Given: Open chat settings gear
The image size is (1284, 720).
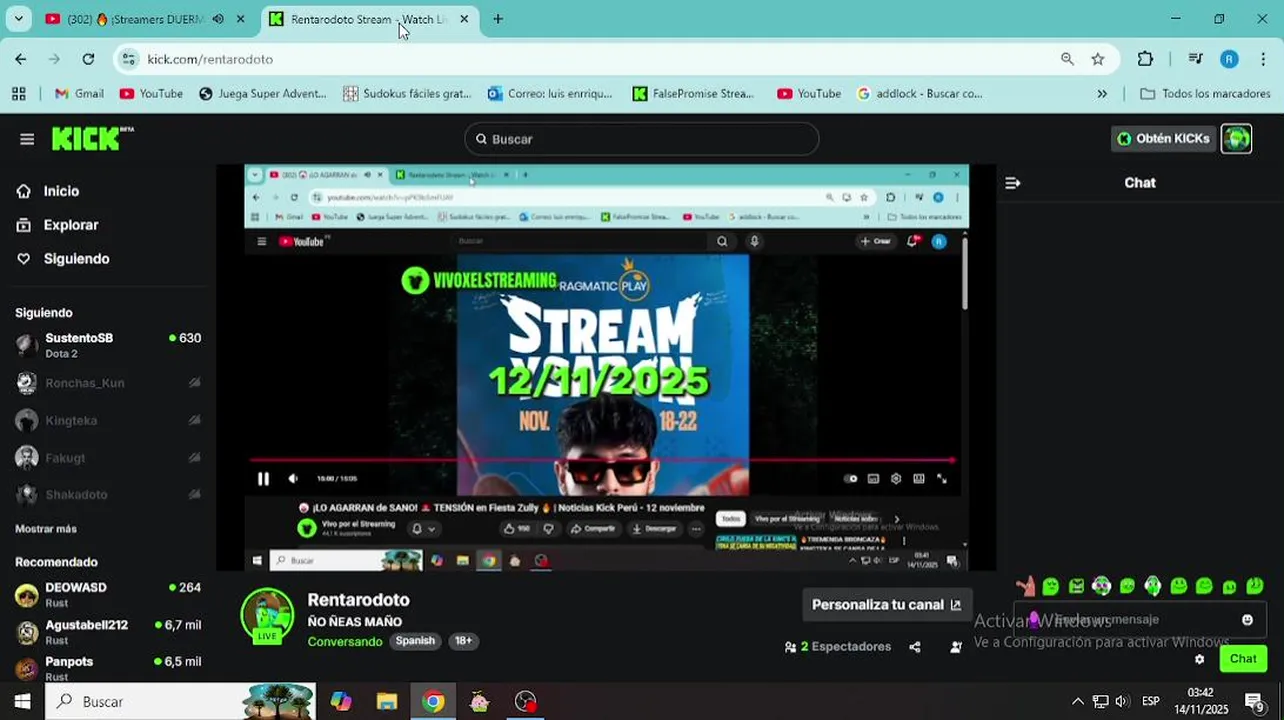Looking at the screenshot, I should (1200, 659).
